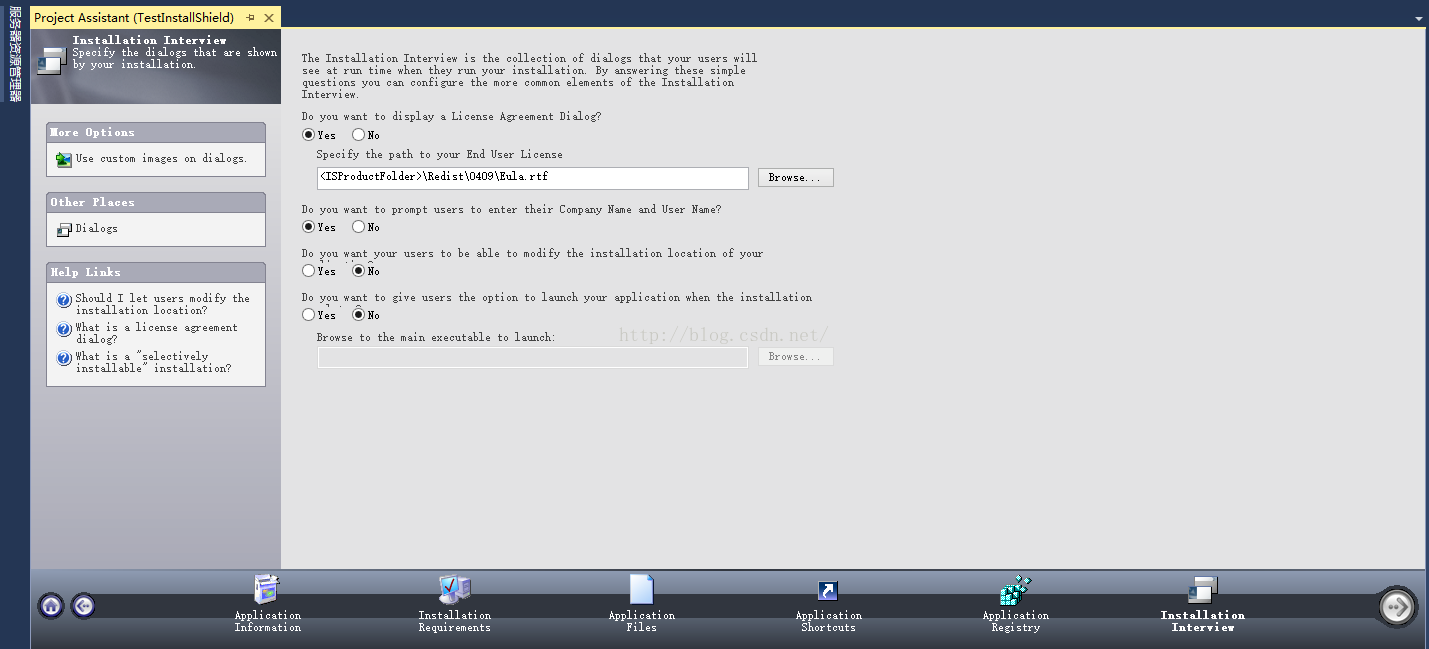Click Browse button for End User License path

click(795, 178)
